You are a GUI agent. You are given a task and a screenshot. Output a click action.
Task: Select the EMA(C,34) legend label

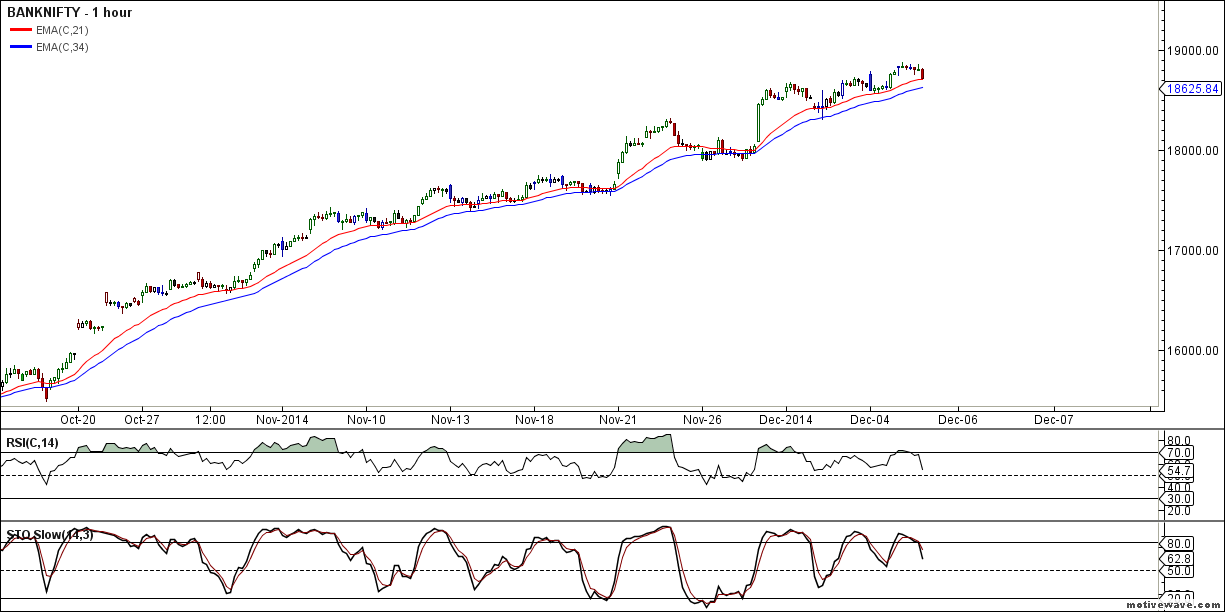[62, 47]
